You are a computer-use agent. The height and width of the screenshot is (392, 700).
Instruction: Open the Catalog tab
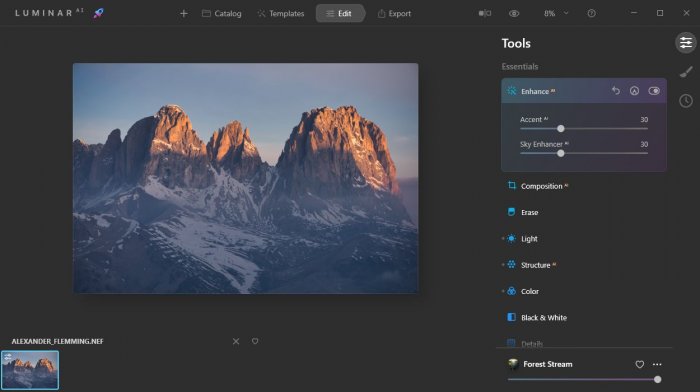click(221, 13)
